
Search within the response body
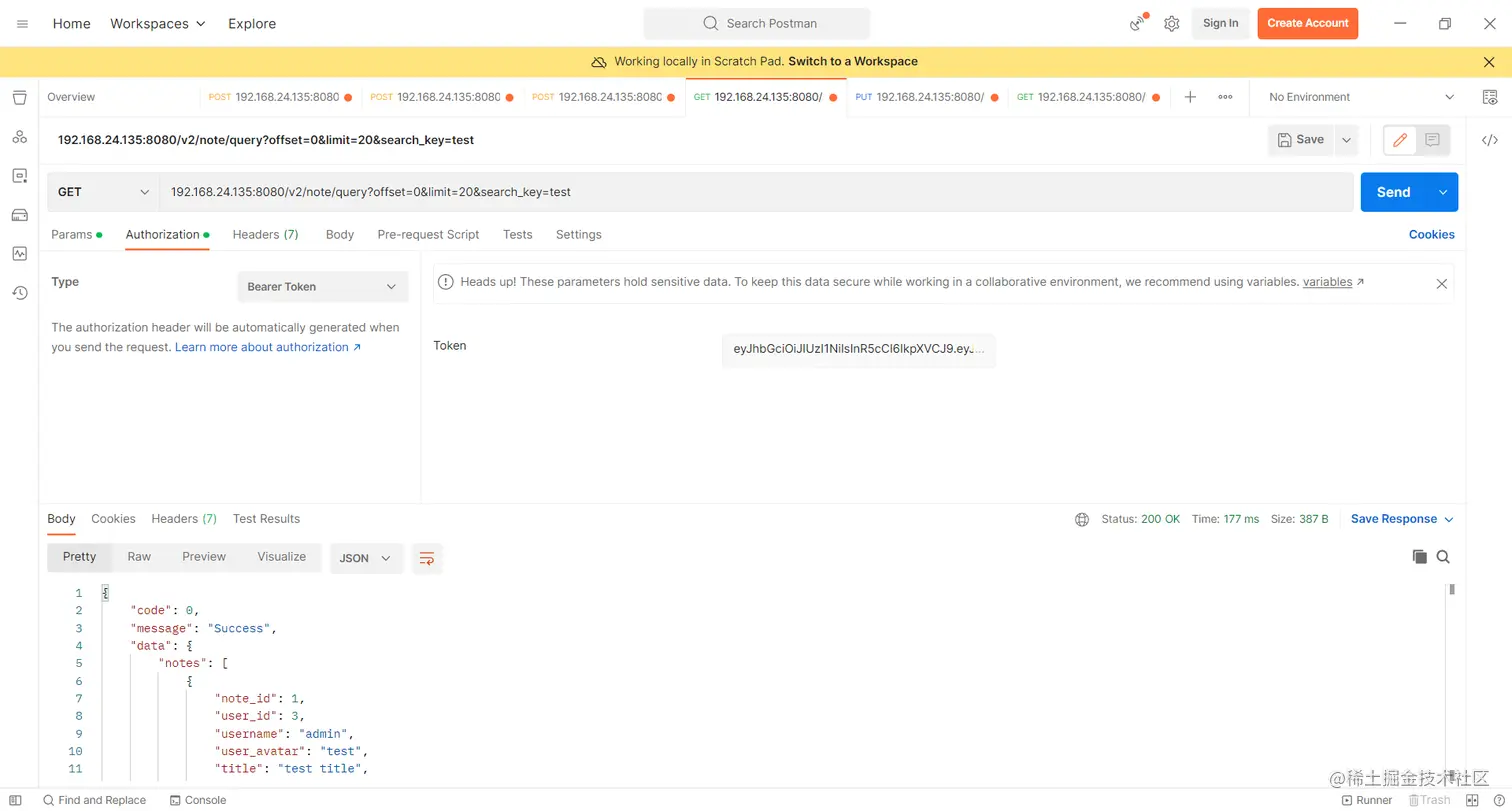click(x=1443, y=557)
